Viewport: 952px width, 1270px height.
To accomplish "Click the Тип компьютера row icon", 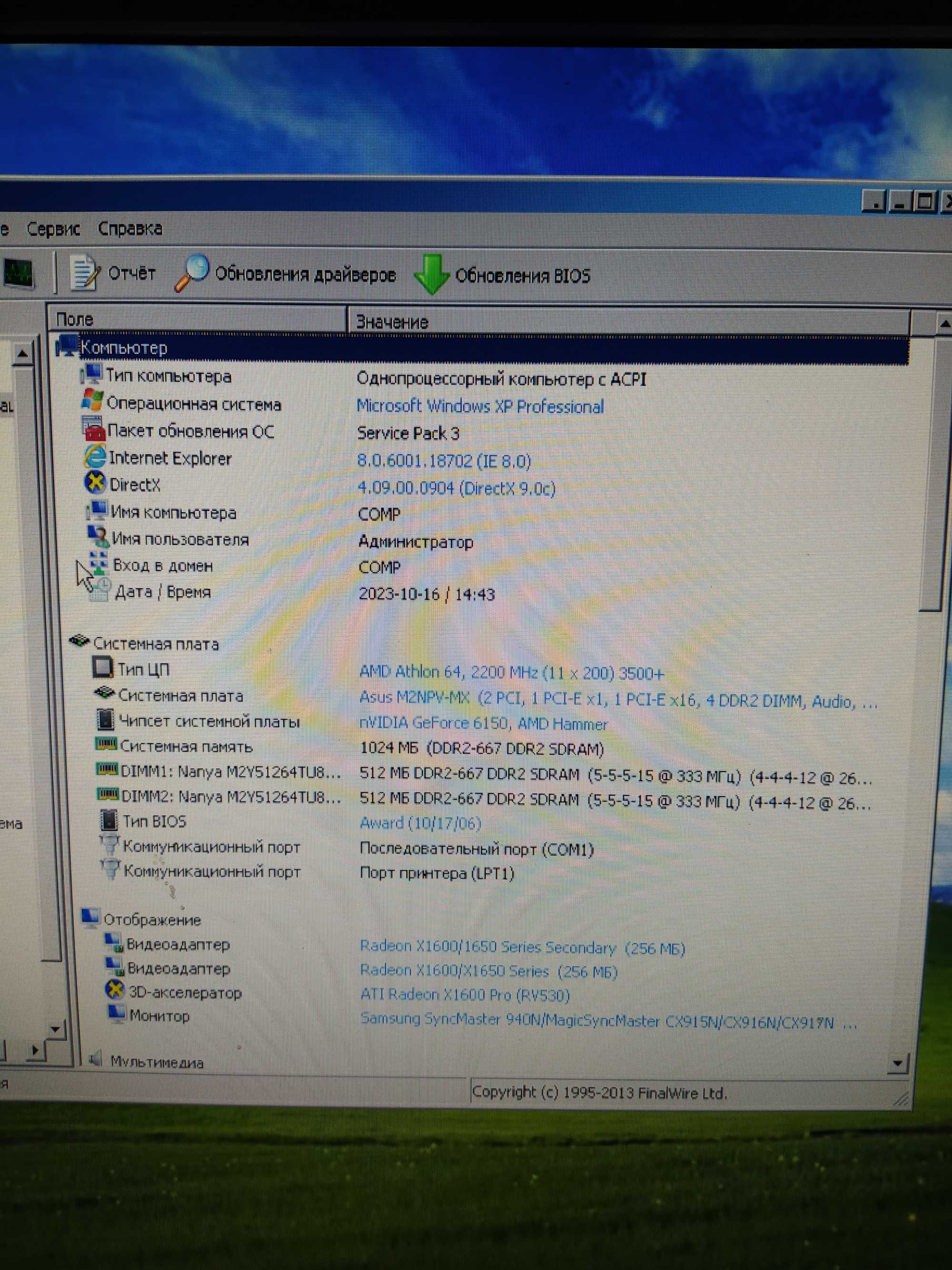I will (90, 374).
